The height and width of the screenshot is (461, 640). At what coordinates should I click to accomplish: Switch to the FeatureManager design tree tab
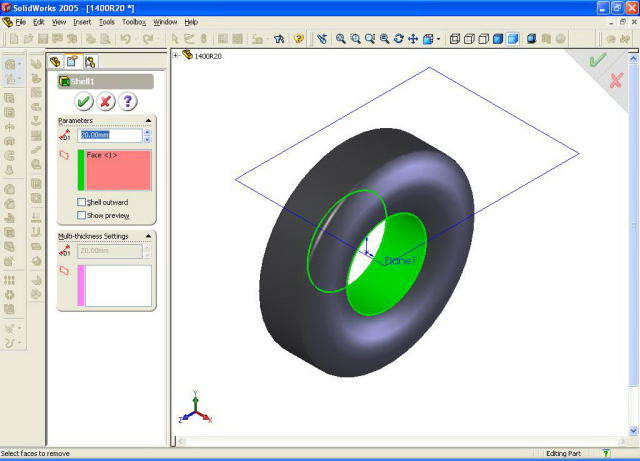(56, 62)
